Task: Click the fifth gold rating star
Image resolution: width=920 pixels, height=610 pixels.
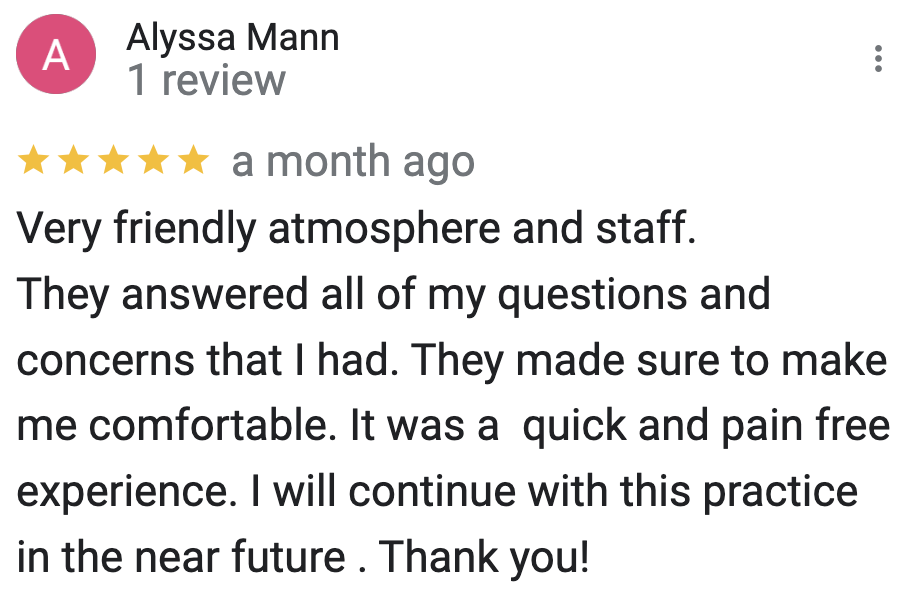Action: (194, 161)
